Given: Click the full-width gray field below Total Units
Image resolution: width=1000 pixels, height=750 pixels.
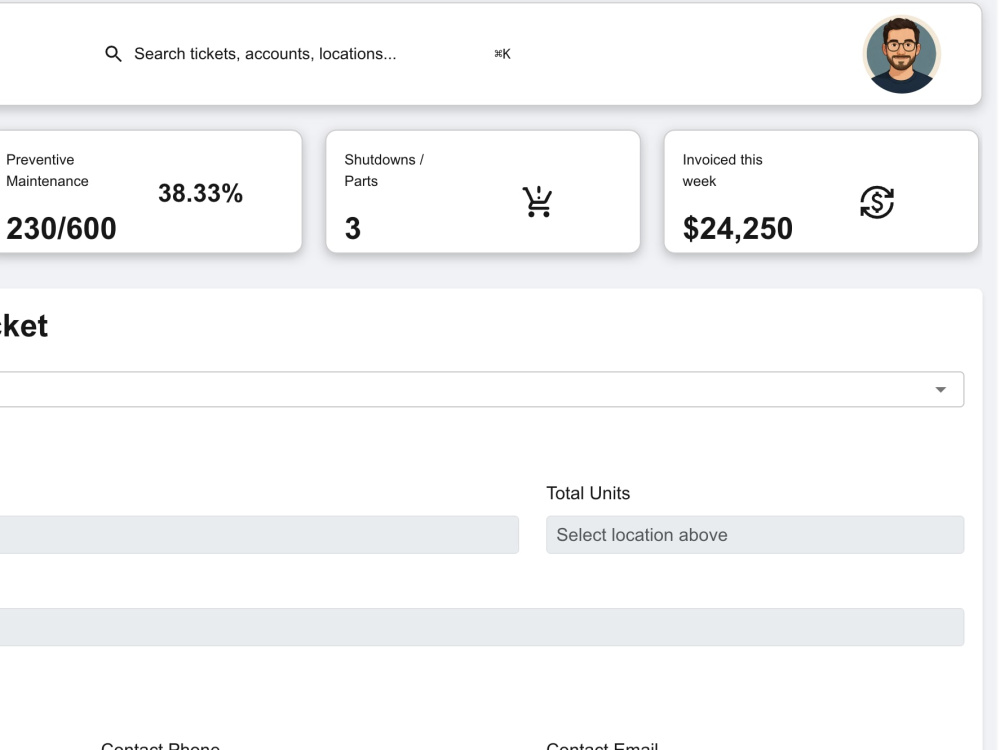Looking at the screenshot, I should pos(482,627).
